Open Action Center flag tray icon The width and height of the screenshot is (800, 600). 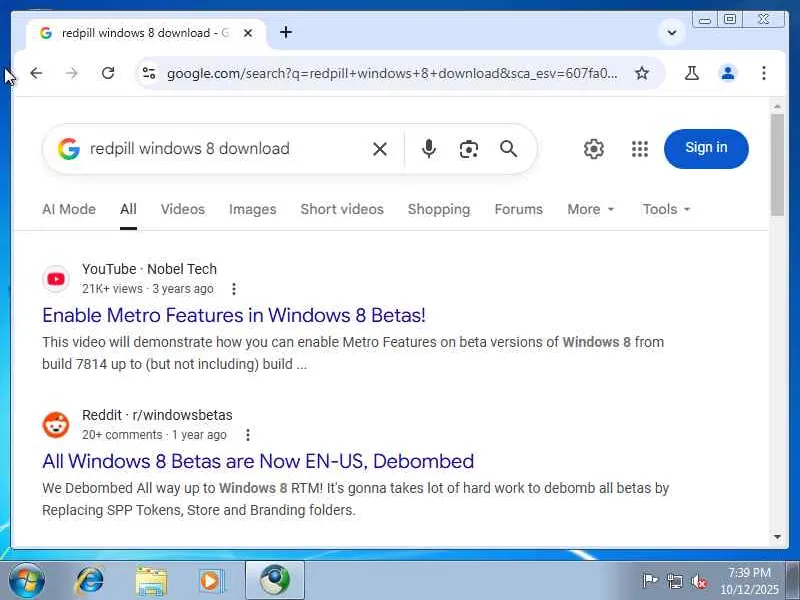tap(650, 581)
